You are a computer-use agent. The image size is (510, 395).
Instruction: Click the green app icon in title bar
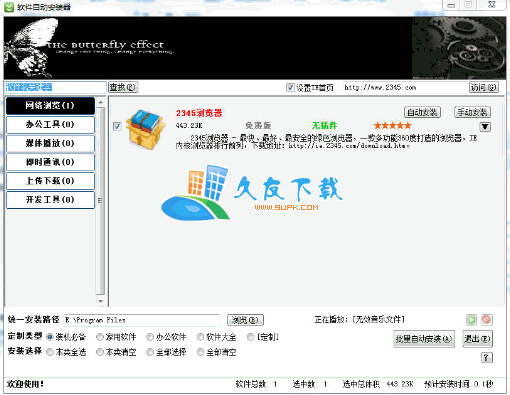point(9,7)
